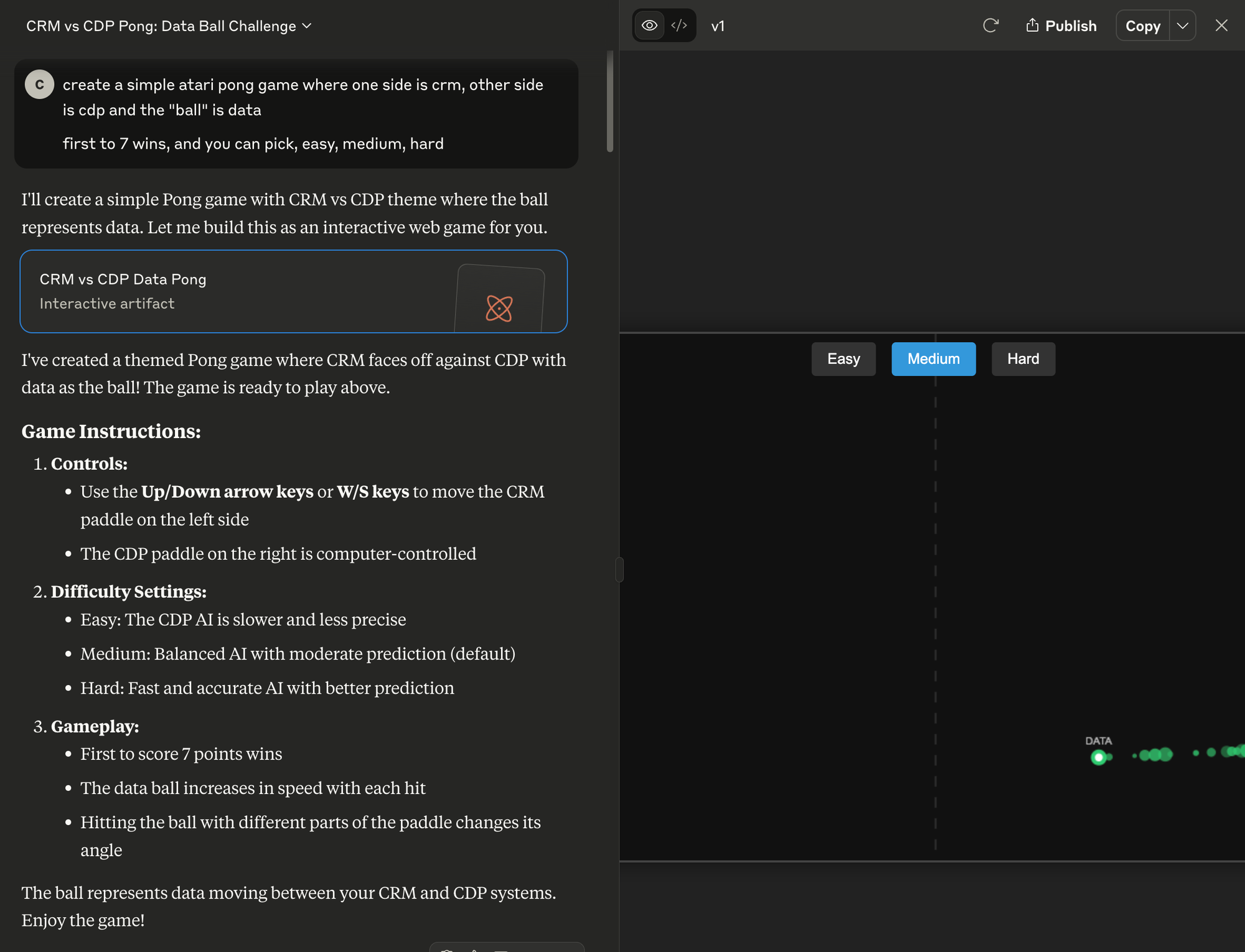Click the Publish text label
The width and height of the screenshot is (1245, 952).
(1071, 26)
